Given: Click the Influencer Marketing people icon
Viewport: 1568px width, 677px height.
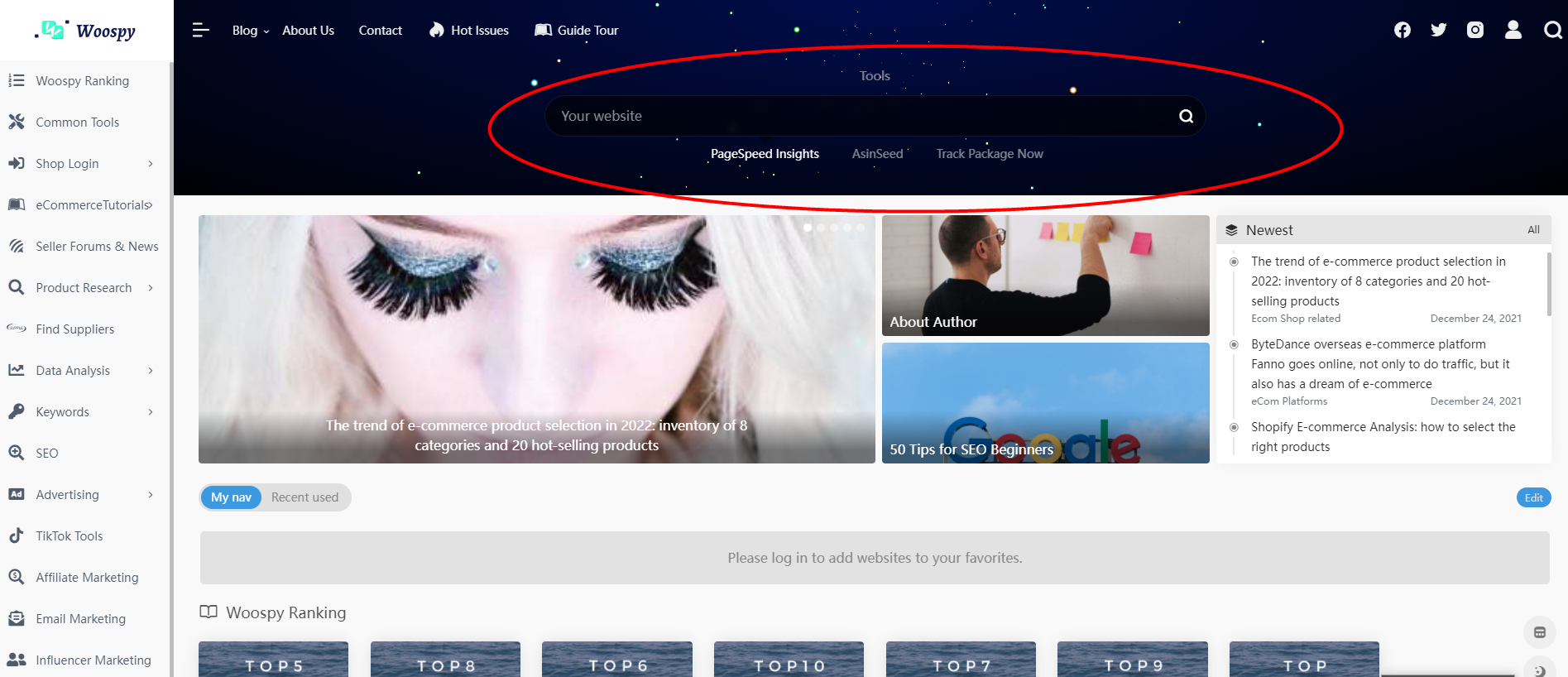Looking at the screenshot, I should pyautogui.click(x=16, y=660).
